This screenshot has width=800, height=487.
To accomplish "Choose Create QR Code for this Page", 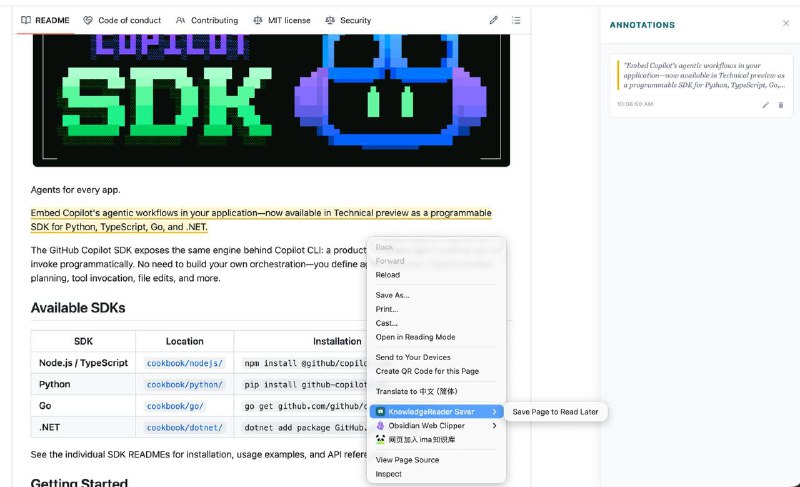I will click(x=427, y=371).
